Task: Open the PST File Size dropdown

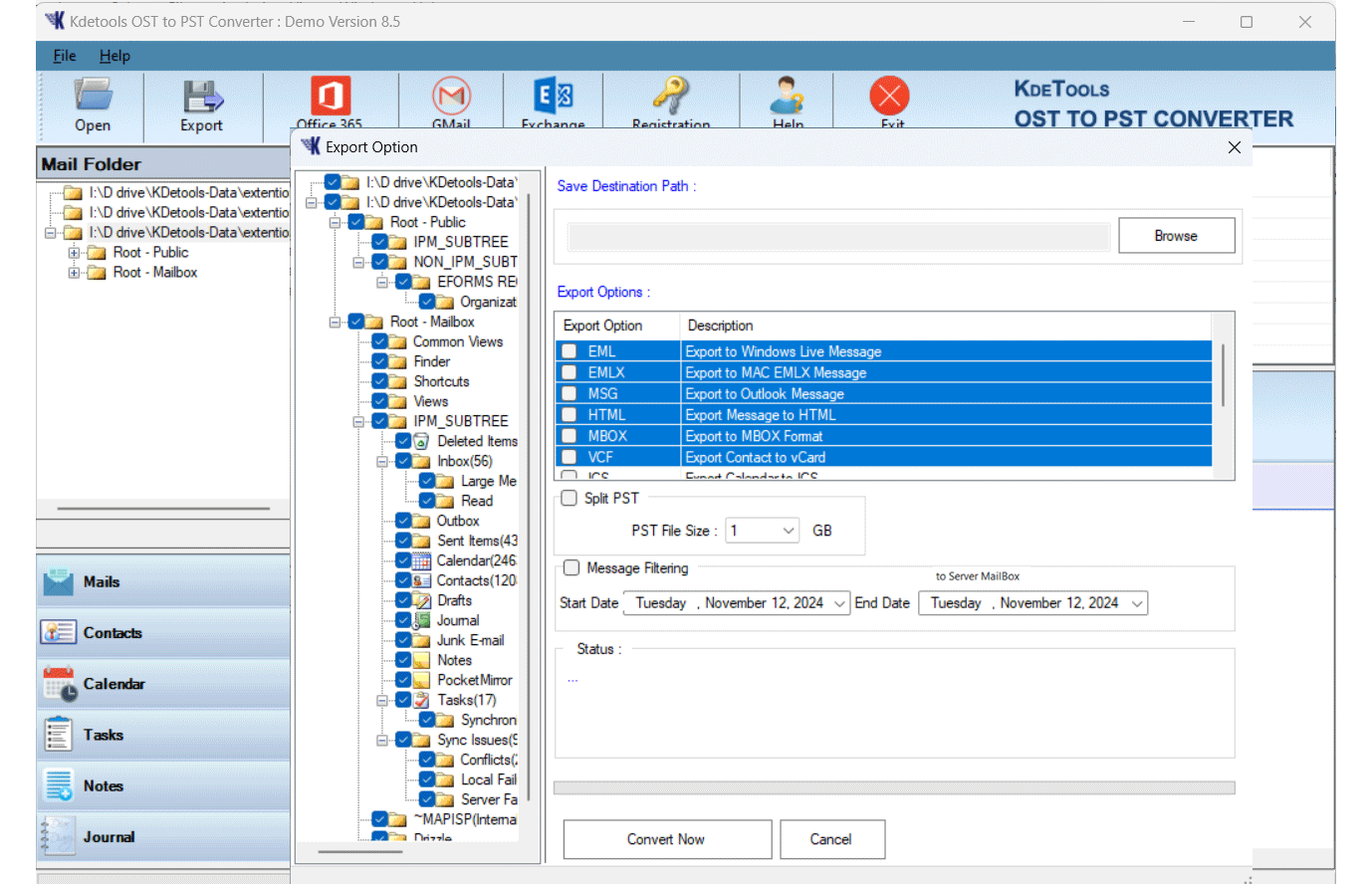Action: [x=789, y=532]
